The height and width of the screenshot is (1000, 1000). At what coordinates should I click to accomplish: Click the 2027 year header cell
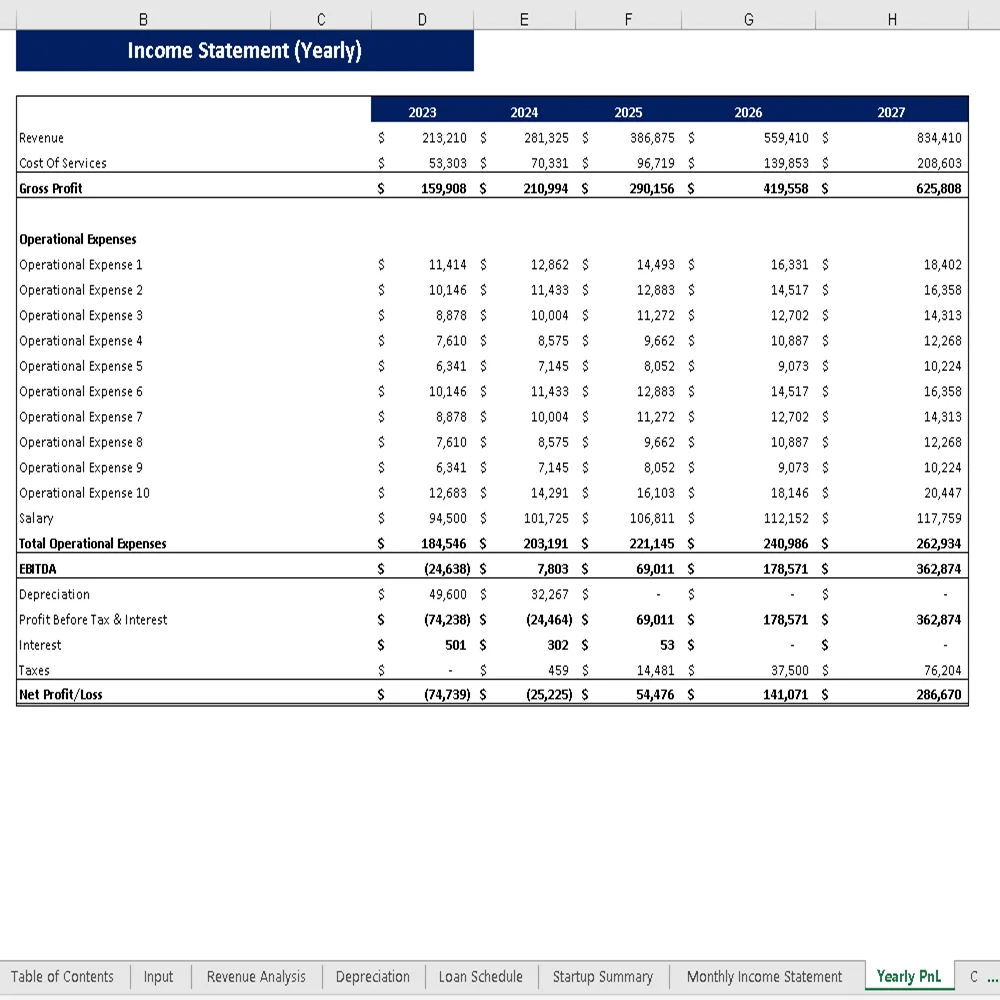891,112
